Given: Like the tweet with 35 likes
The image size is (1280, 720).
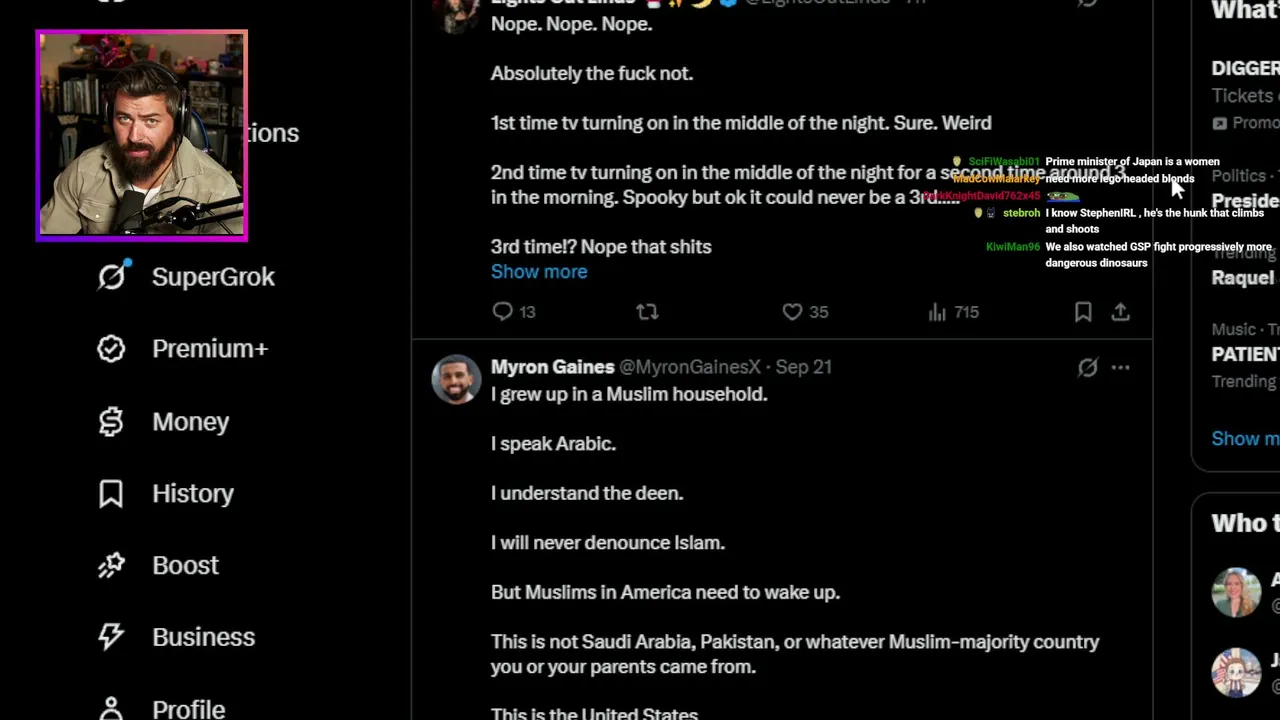Looking at the screenshot, I should tap(805, 312).
